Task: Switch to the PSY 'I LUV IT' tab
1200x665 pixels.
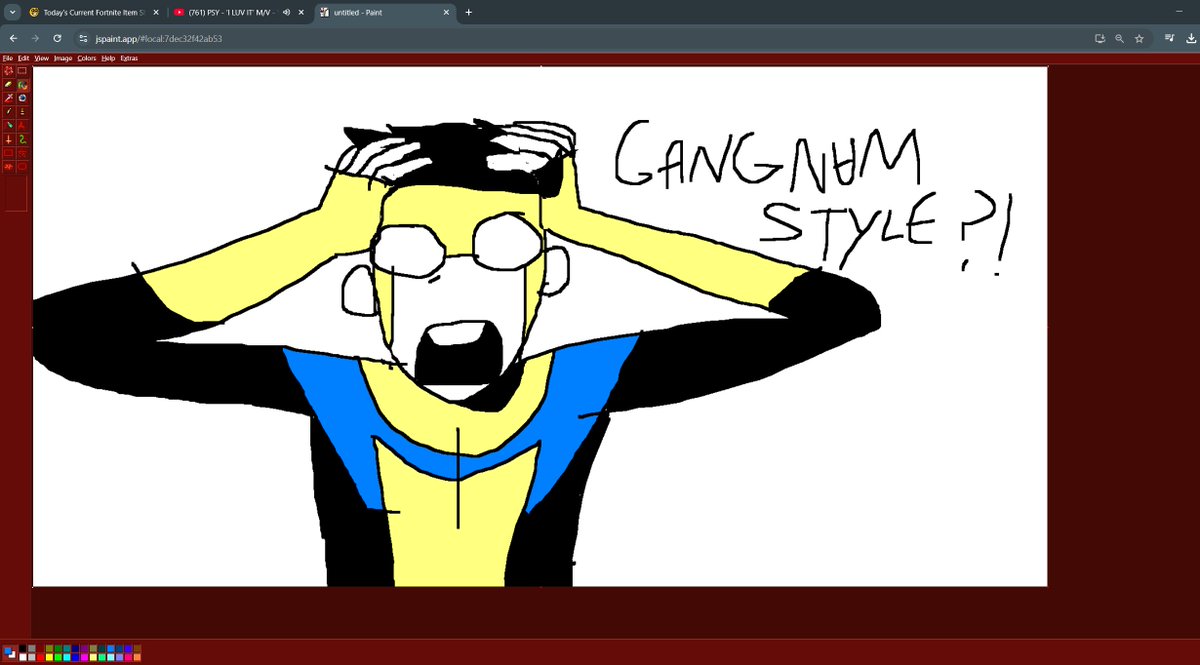Action: pos(237,12)
